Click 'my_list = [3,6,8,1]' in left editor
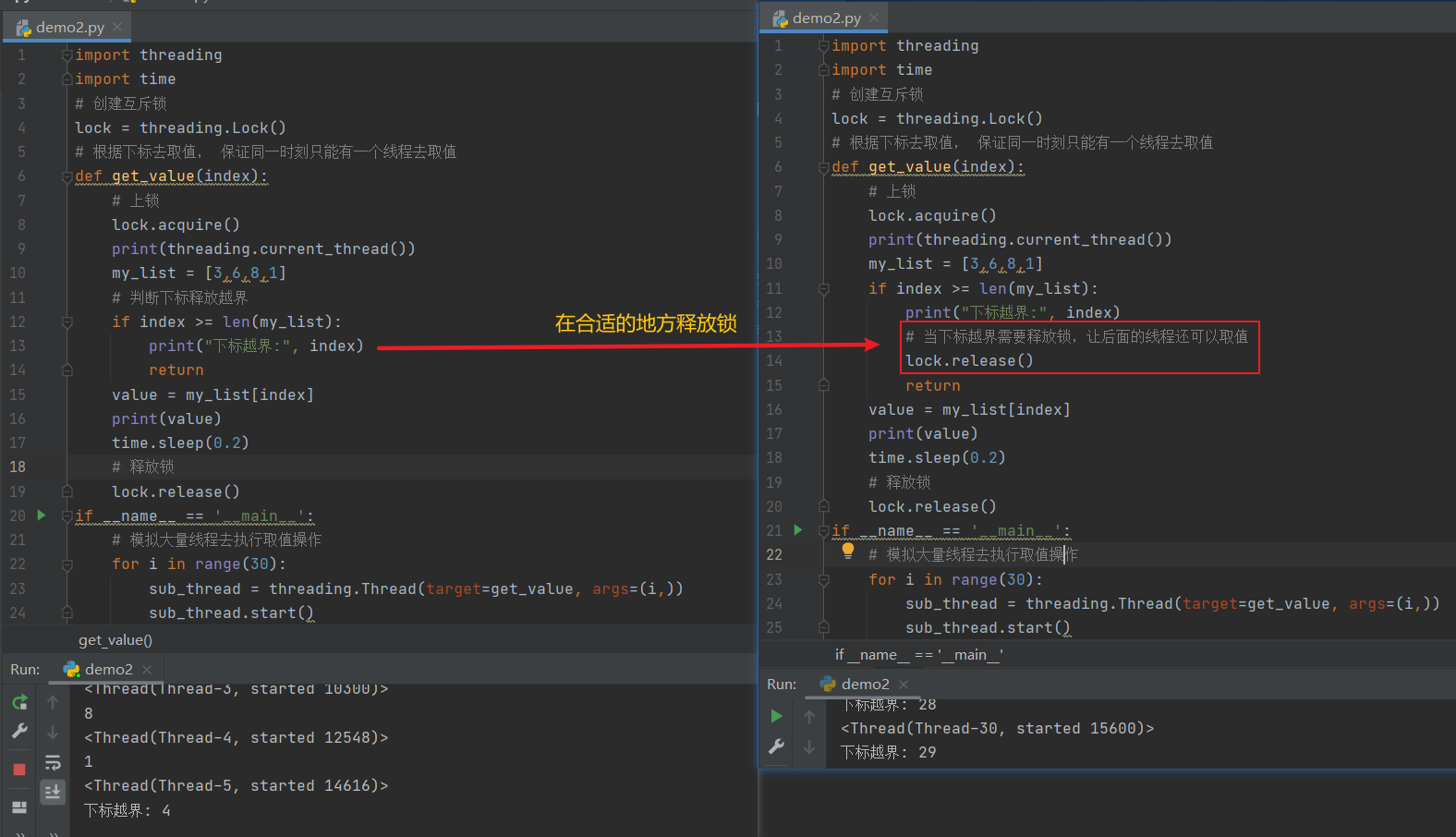 (x=199, y=273)
